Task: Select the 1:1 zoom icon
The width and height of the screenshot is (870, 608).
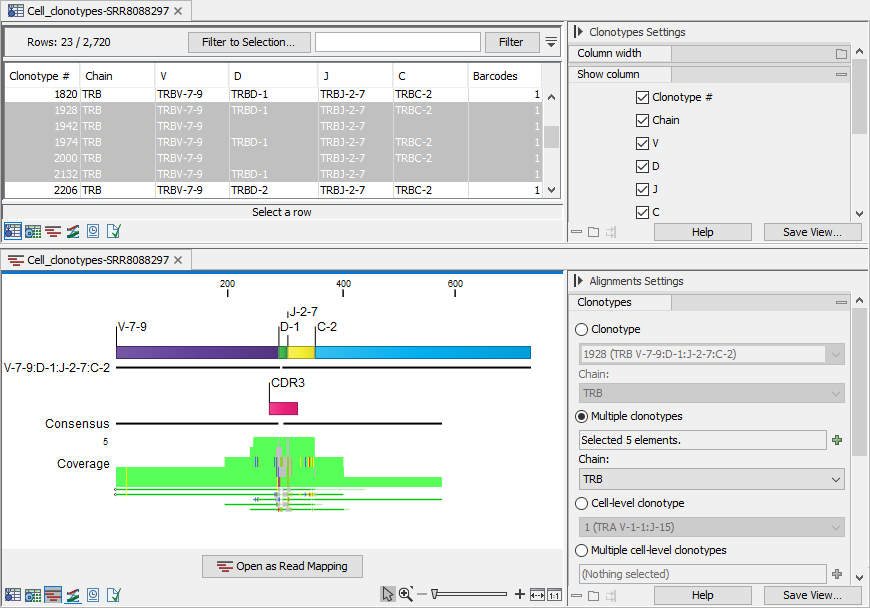Action: coord(555,594)
